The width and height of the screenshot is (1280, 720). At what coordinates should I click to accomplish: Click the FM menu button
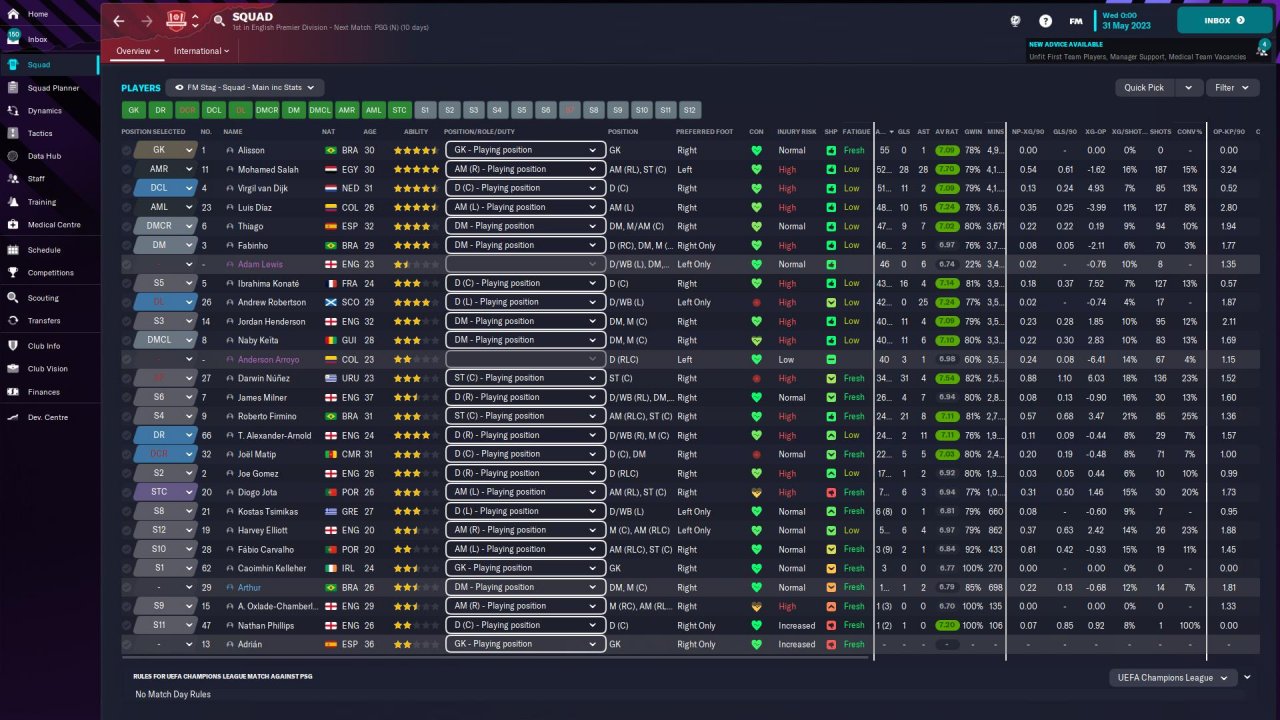click(1076, 20)
